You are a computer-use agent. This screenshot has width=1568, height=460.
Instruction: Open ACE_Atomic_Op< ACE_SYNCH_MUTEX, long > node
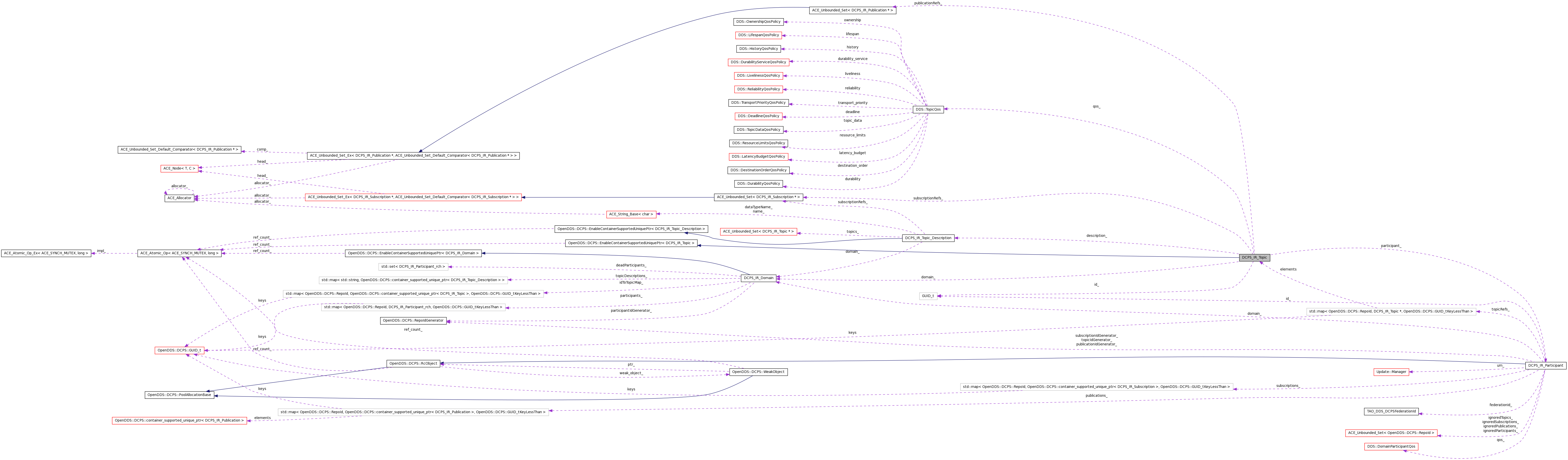(179, 253)
